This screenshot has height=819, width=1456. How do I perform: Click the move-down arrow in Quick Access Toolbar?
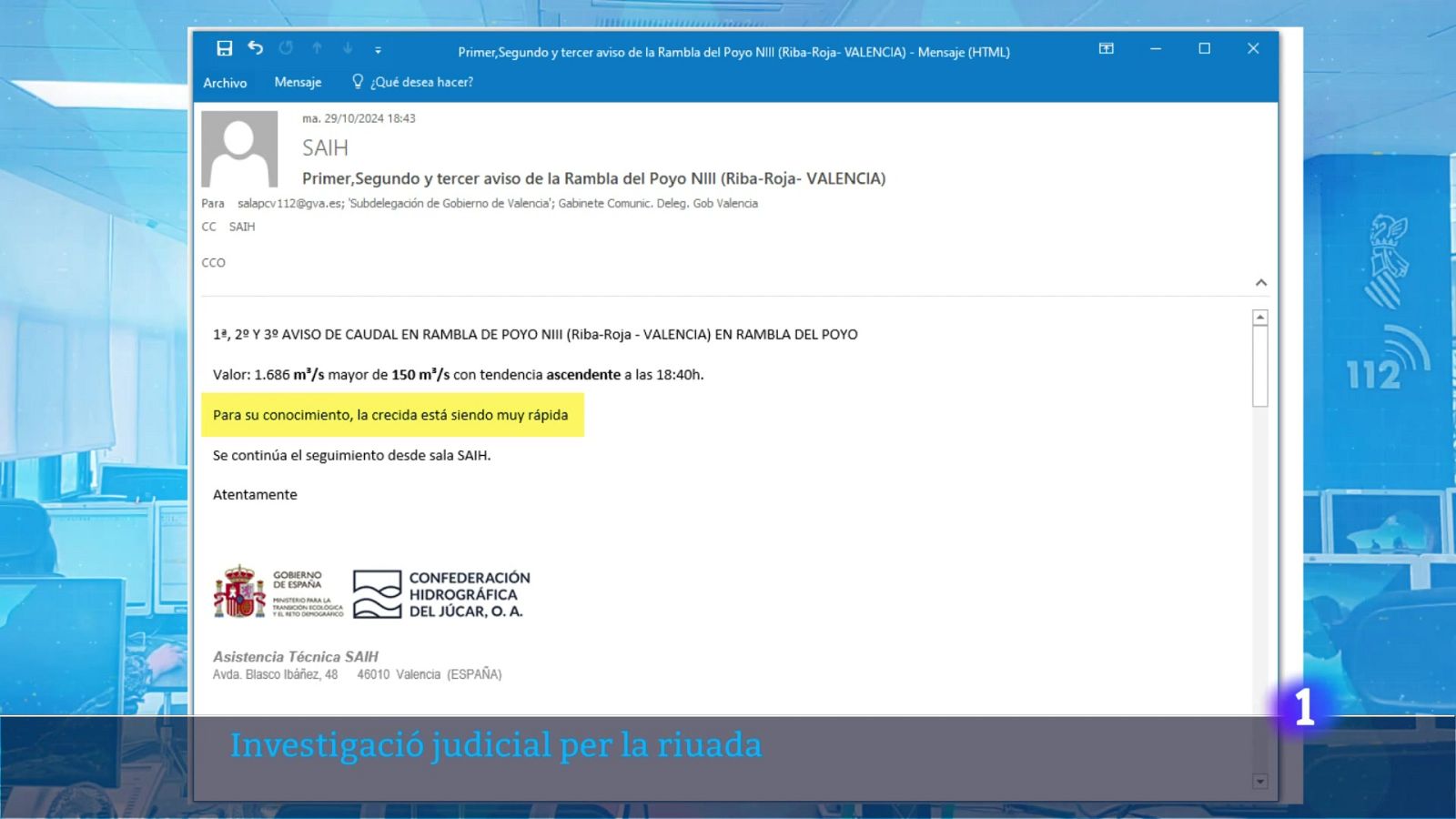[347, 48]
